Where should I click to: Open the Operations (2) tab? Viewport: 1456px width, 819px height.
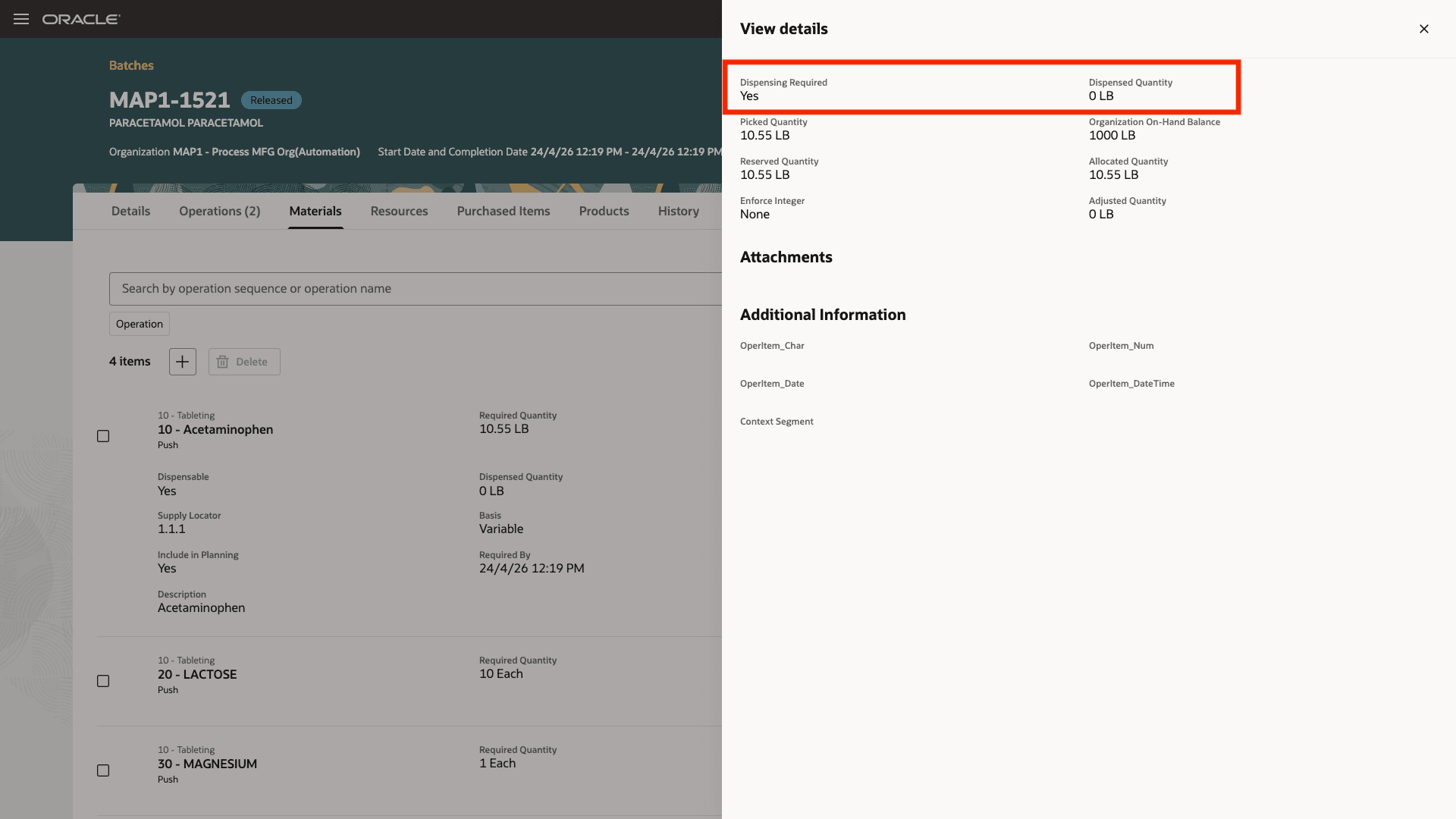[x=220, y=211]
